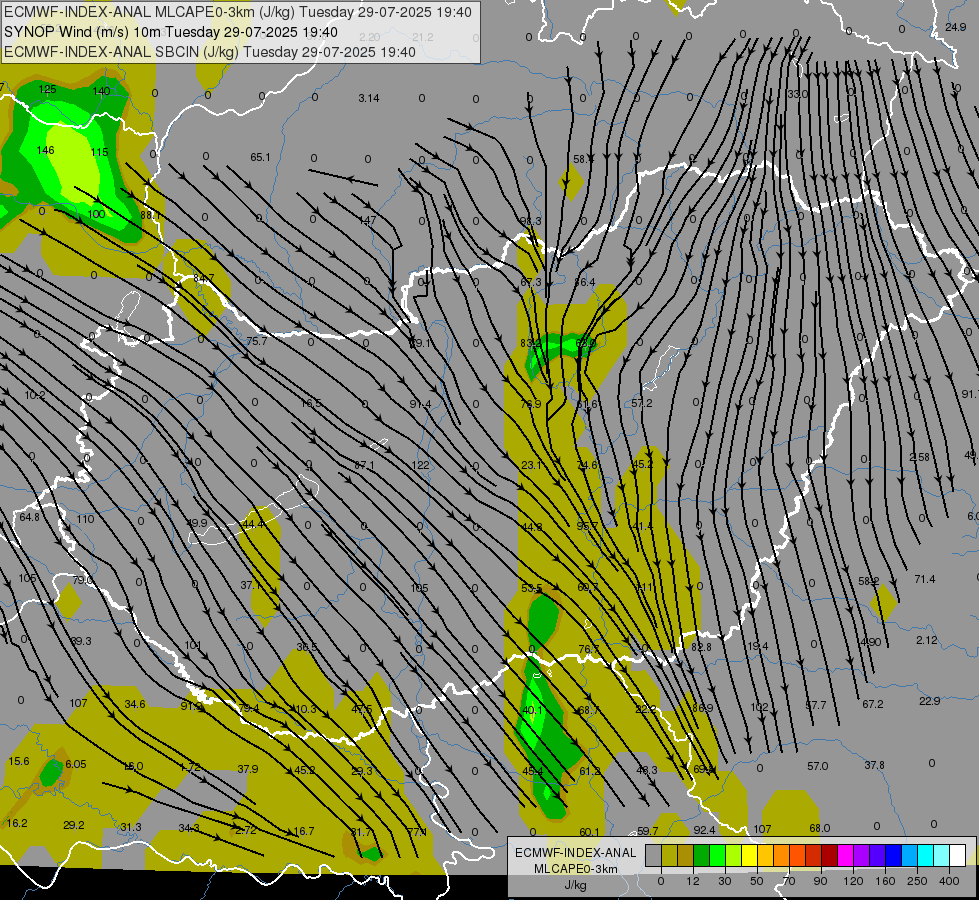Screen dimensions: 979x900
Task: Click map value 110
Action: pyautogui.click(x=86, y=519)
